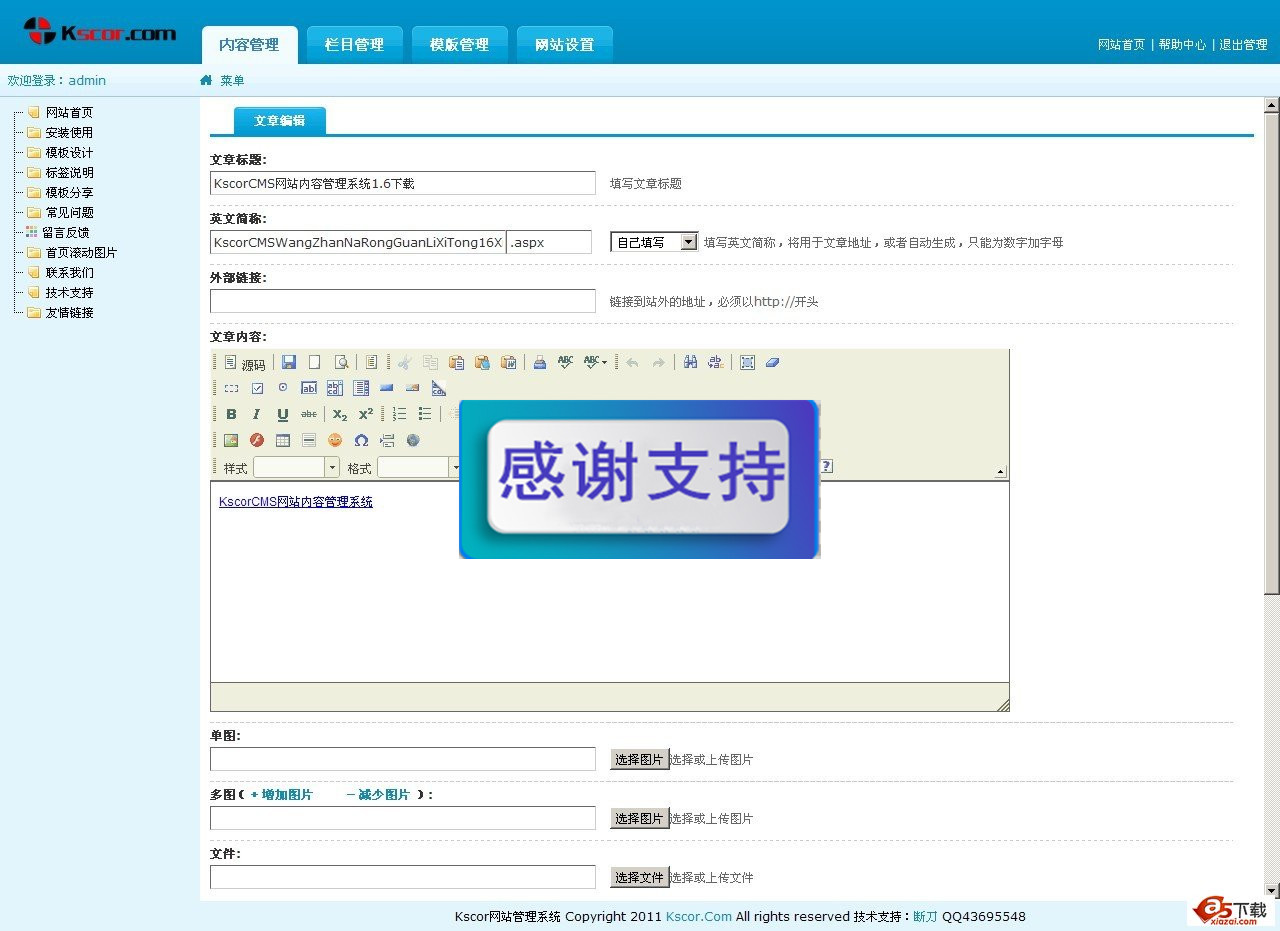Click 选择图片 button for 单图
Image resolution: width=1280 pixels, height=931 pixels.
pos(639,759)
